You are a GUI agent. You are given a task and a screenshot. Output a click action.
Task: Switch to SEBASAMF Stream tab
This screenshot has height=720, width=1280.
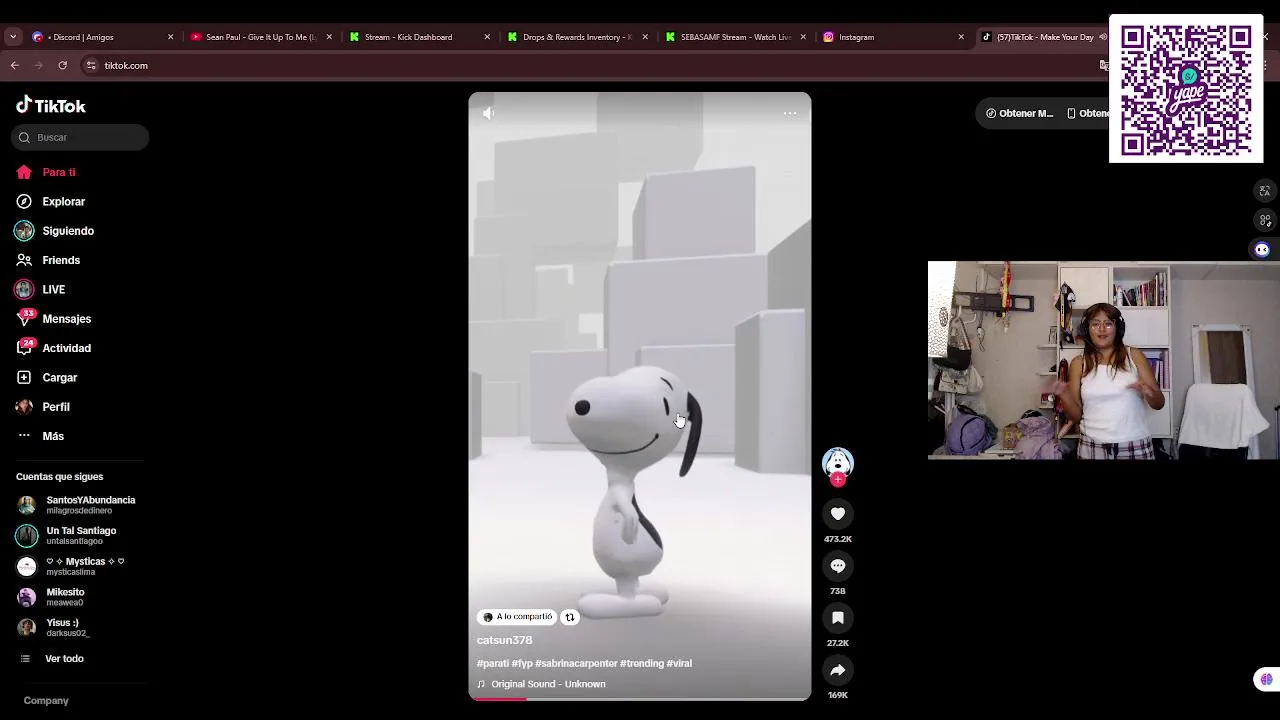(735, 37)
